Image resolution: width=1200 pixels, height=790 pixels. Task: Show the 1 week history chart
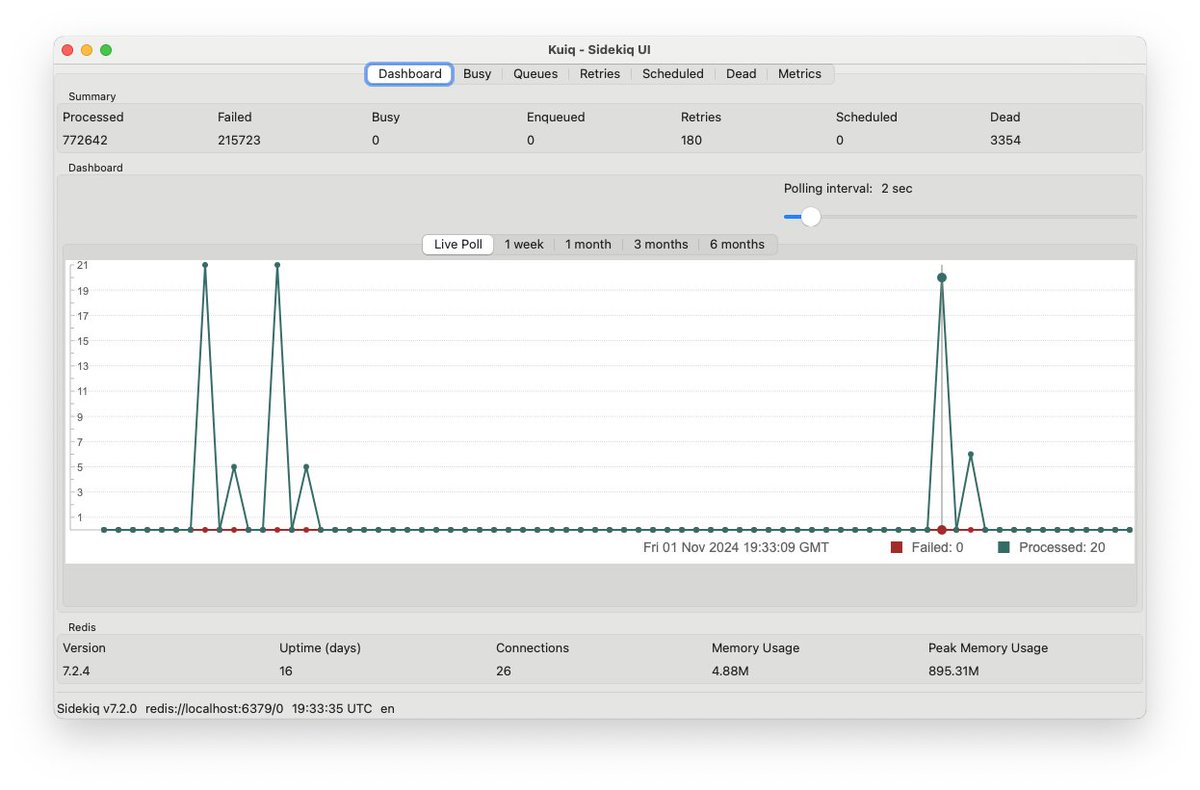click(524, 244)
